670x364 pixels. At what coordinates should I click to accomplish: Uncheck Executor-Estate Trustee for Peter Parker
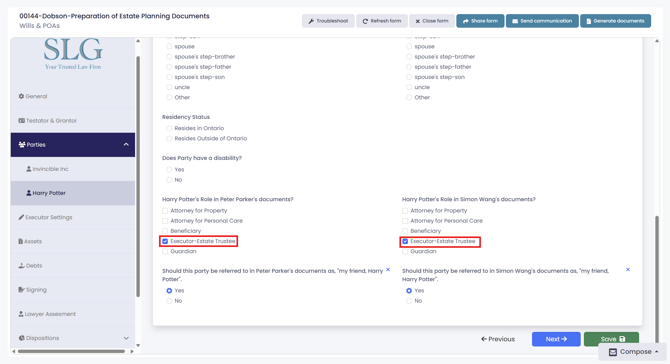[165, 241]
